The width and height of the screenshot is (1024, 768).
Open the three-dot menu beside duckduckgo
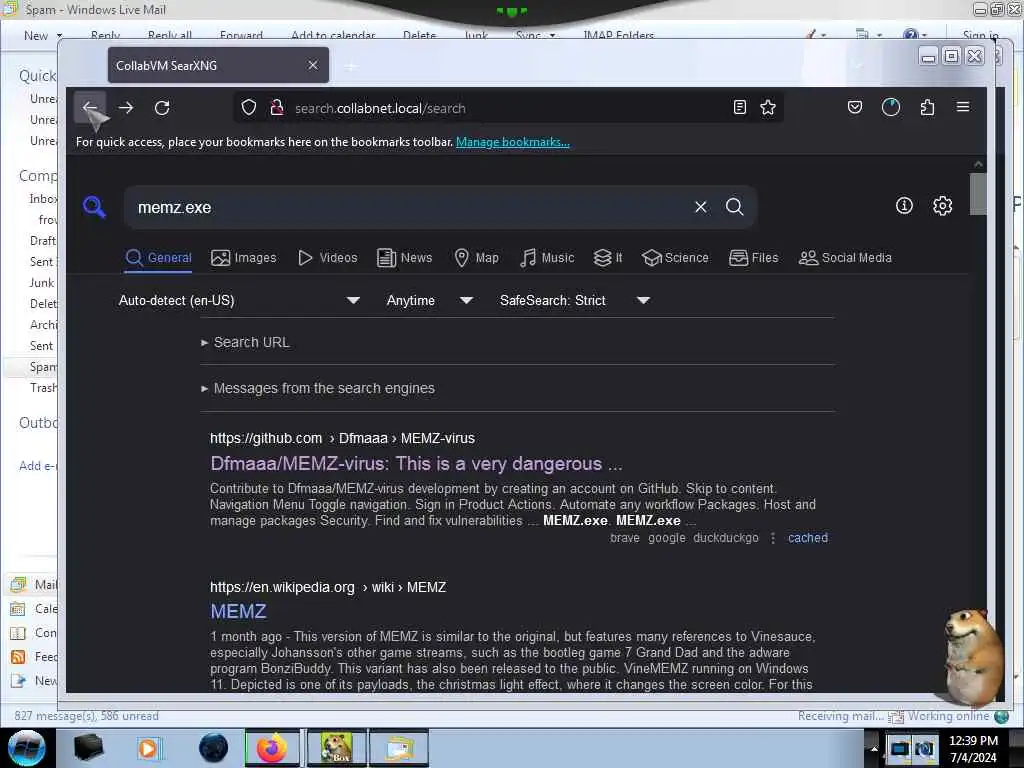coord(773,537)
